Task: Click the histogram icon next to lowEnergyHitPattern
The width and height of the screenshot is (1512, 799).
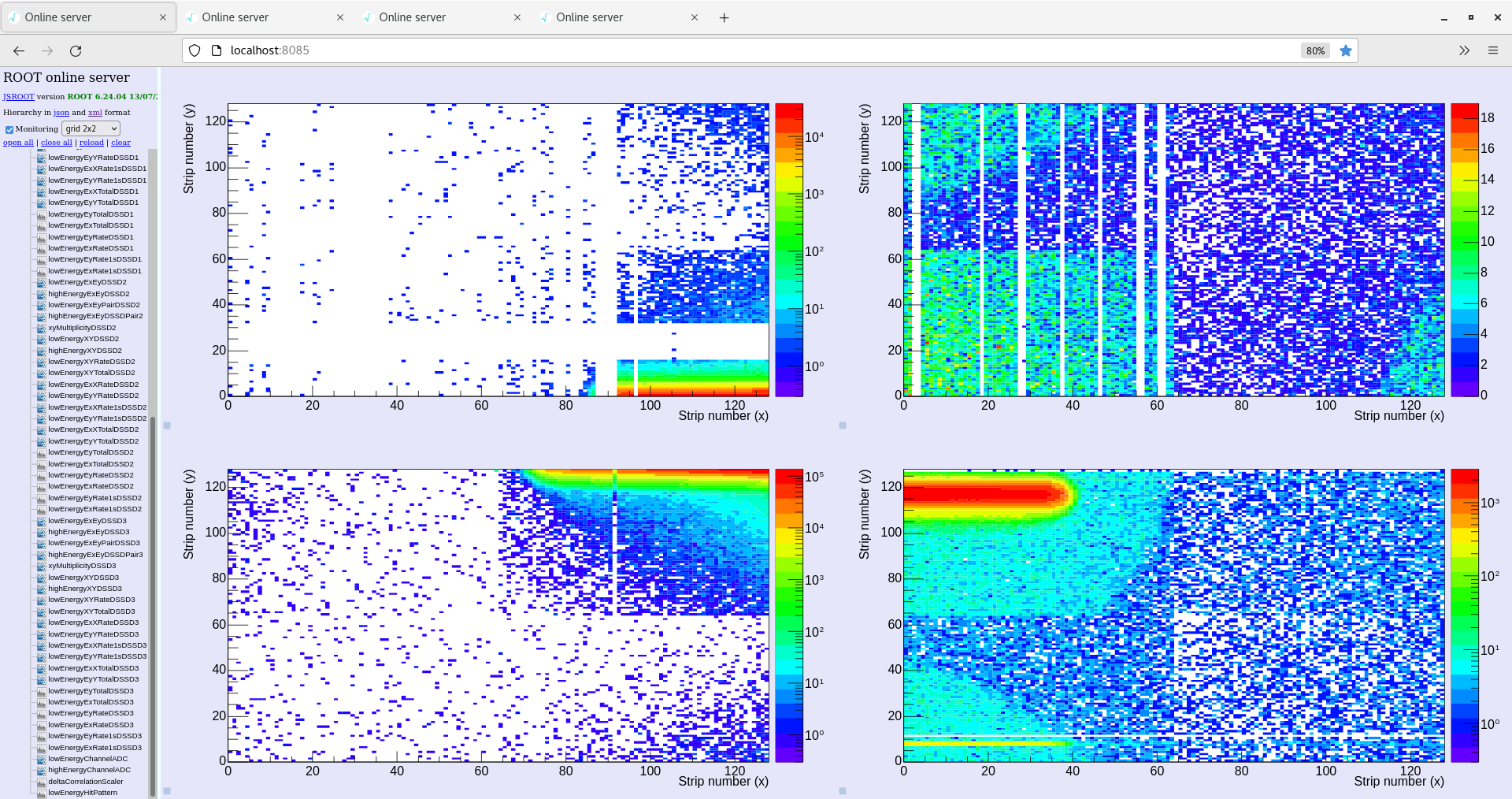Action: coord(41,793)
